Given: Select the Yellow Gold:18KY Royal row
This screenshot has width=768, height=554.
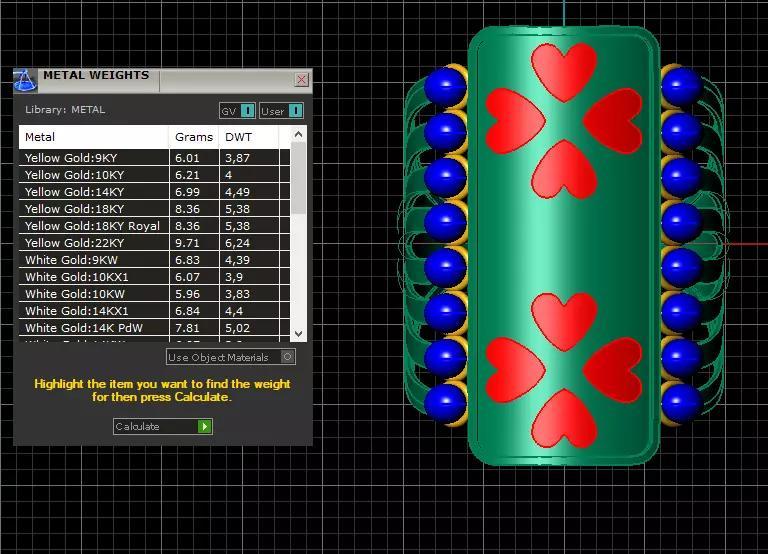Looking at the screenshot, I should 154,226.
